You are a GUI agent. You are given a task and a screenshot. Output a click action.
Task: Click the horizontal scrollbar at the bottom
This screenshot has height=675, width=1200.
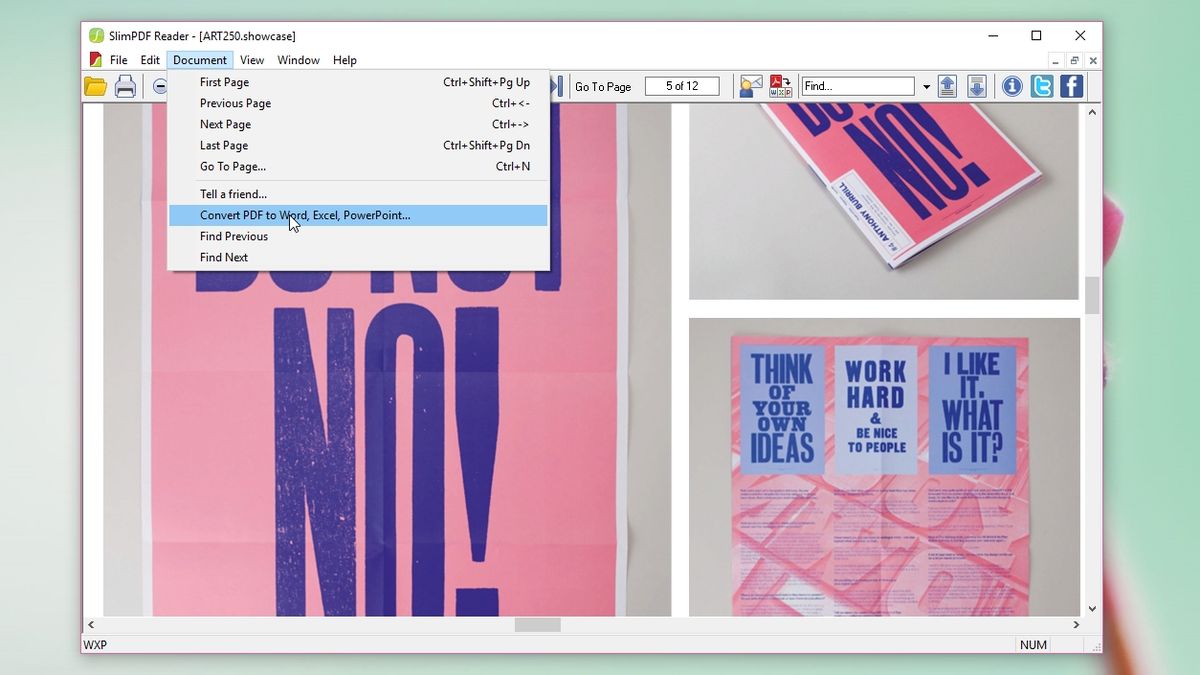537,624
